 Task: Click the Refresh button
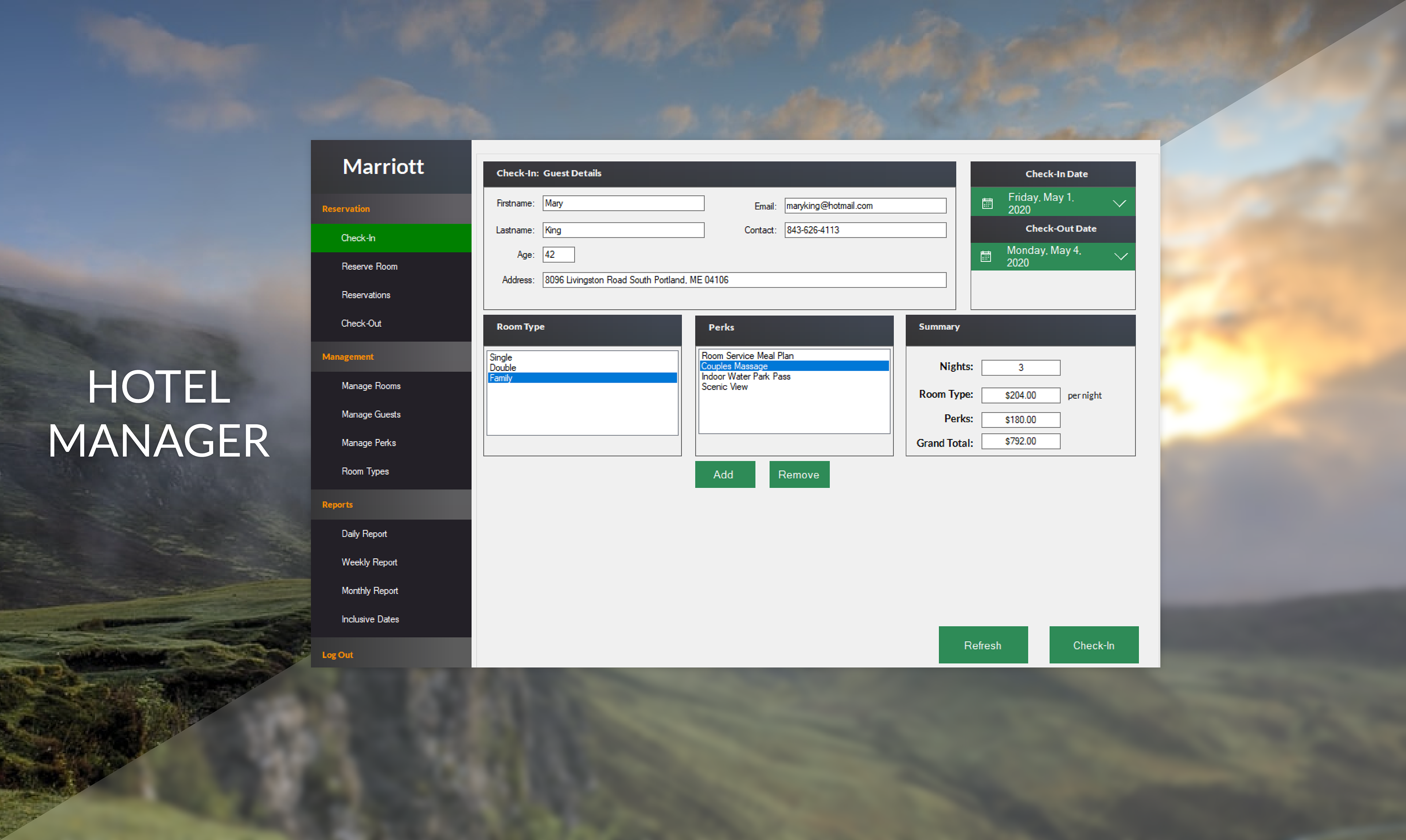[983, 645]
